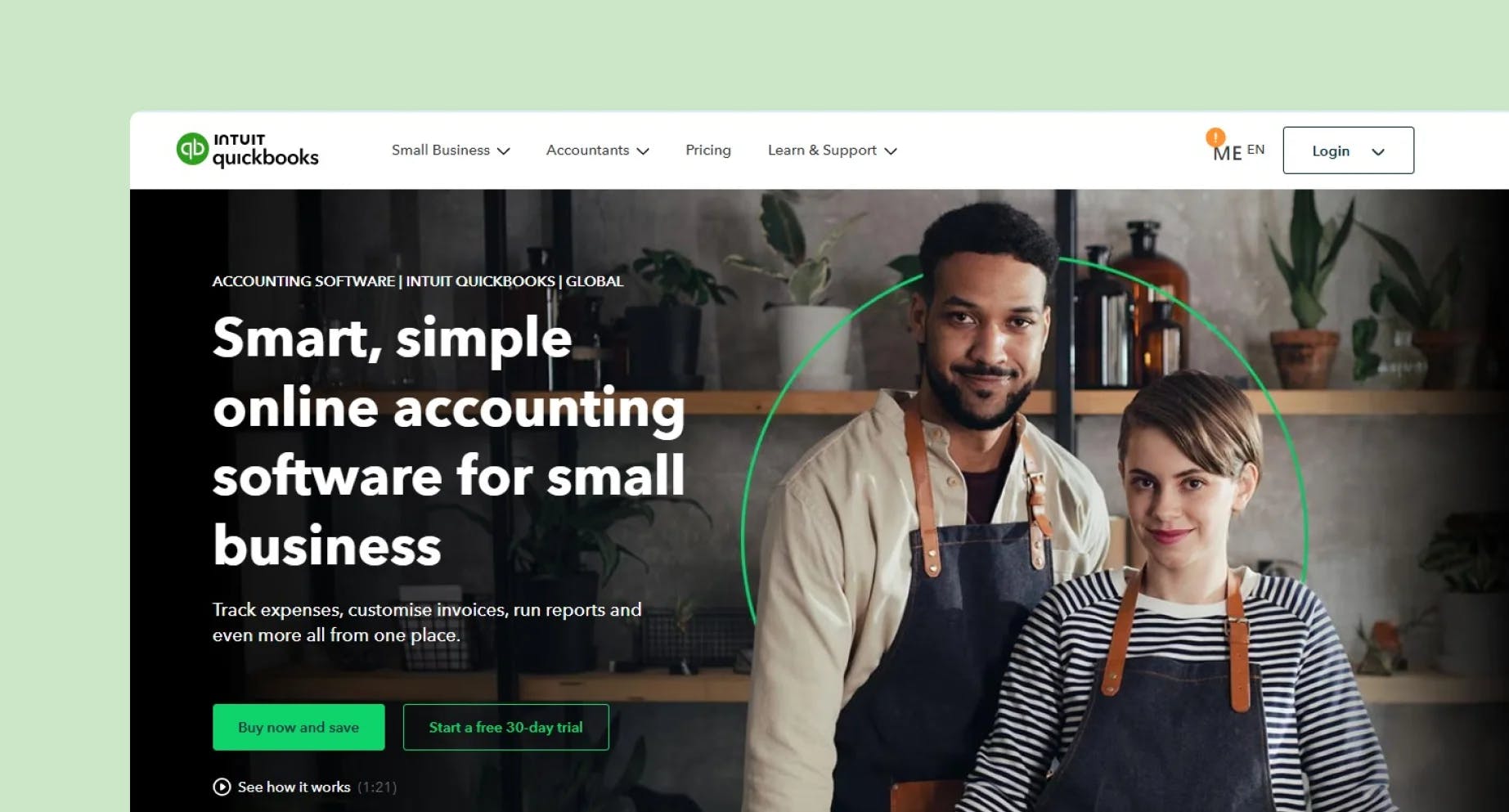Click the Intuit QuickBooks wordmark

coord(266,150)
